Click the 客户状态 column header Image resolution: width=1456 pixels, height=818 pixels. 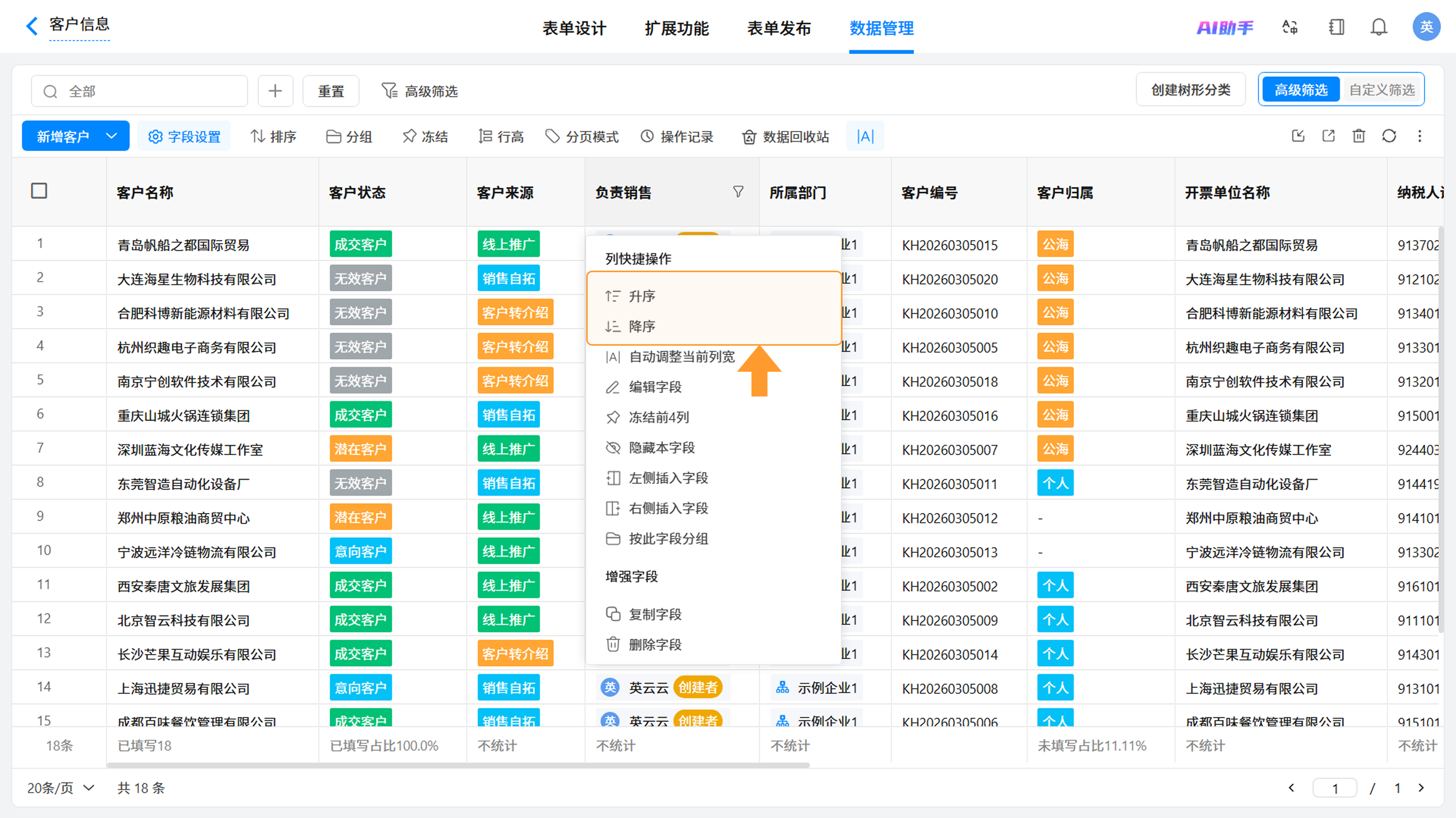(x=393, y=193)
